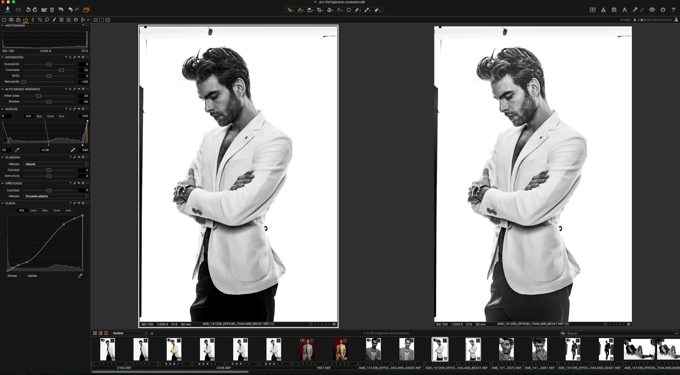Select Azul channel in Niveles panel

click(x=61, y=116)
